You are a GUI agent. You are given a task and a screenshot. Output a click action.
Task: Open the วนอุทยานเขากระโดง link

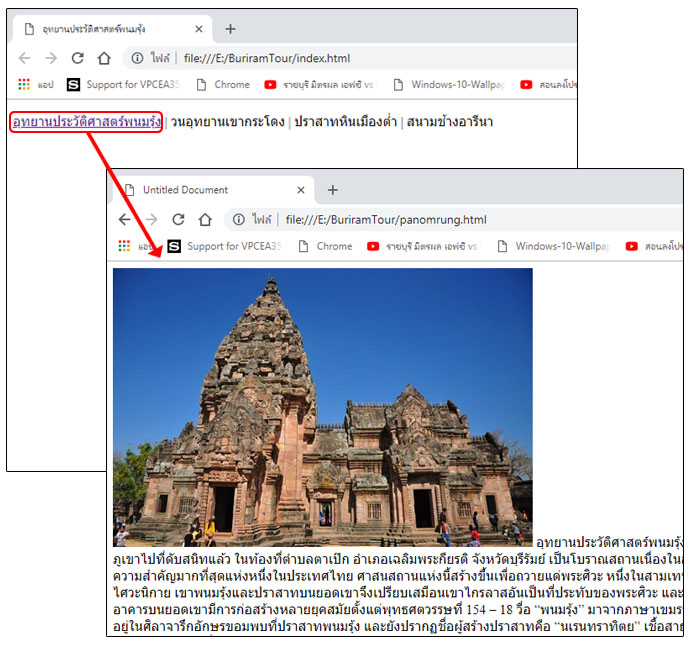click(226, 122)
